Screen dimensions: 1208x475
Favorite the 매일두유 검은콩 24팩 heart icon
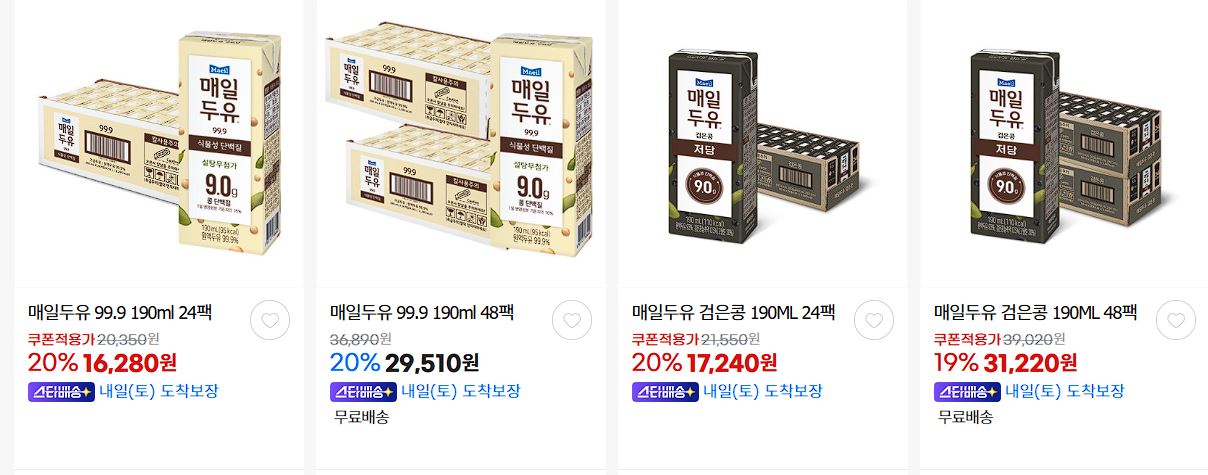click(874, 320)
